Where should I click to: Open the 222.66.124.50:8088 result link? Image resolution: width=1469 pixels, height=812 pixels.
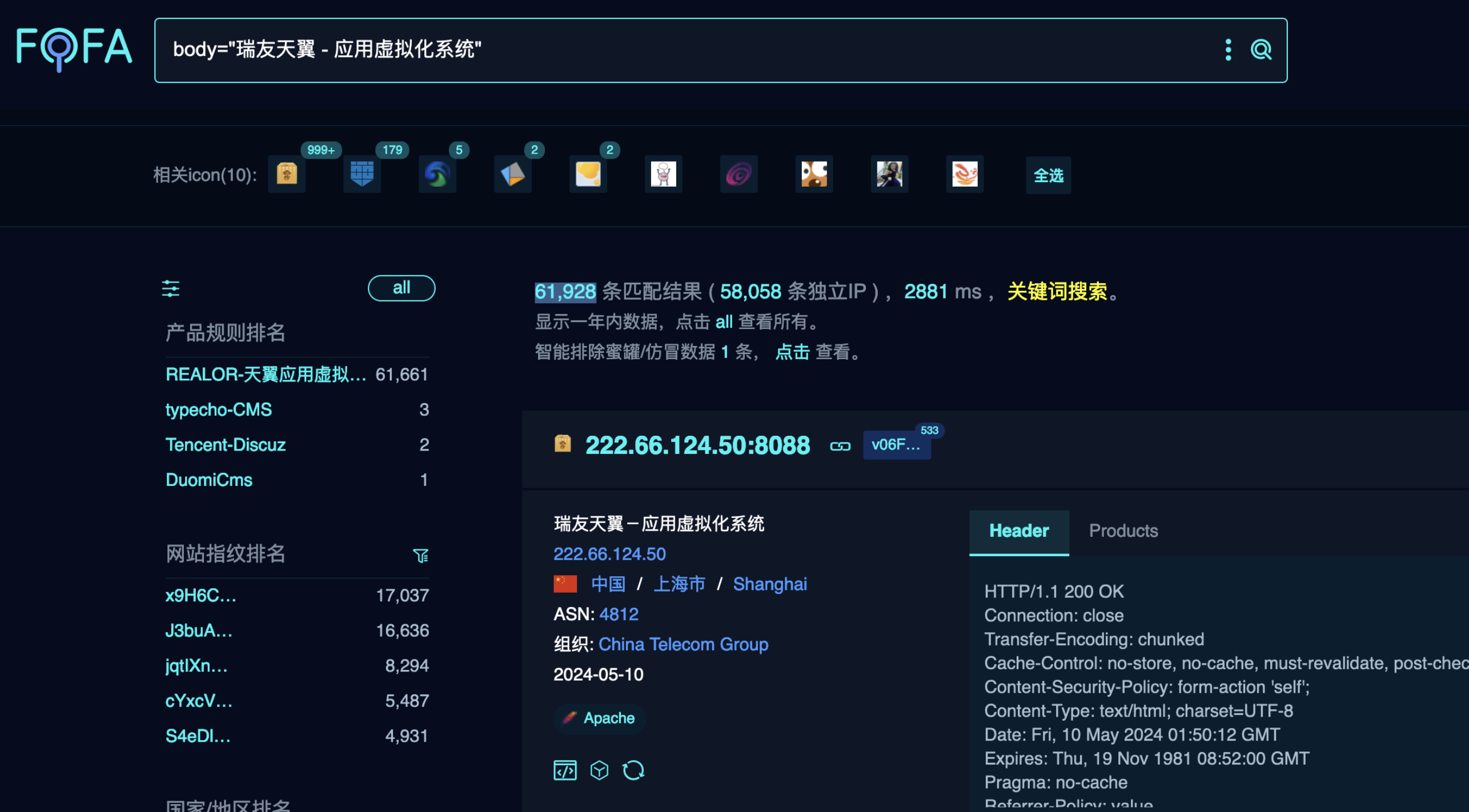[x=697, y=445]
